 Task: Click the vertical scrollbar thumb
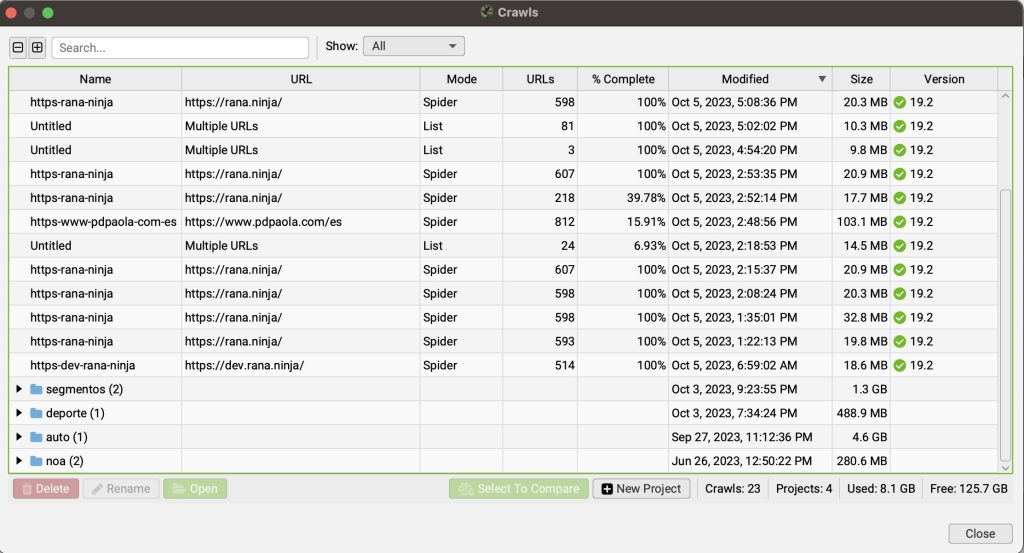coord(1005,320)
